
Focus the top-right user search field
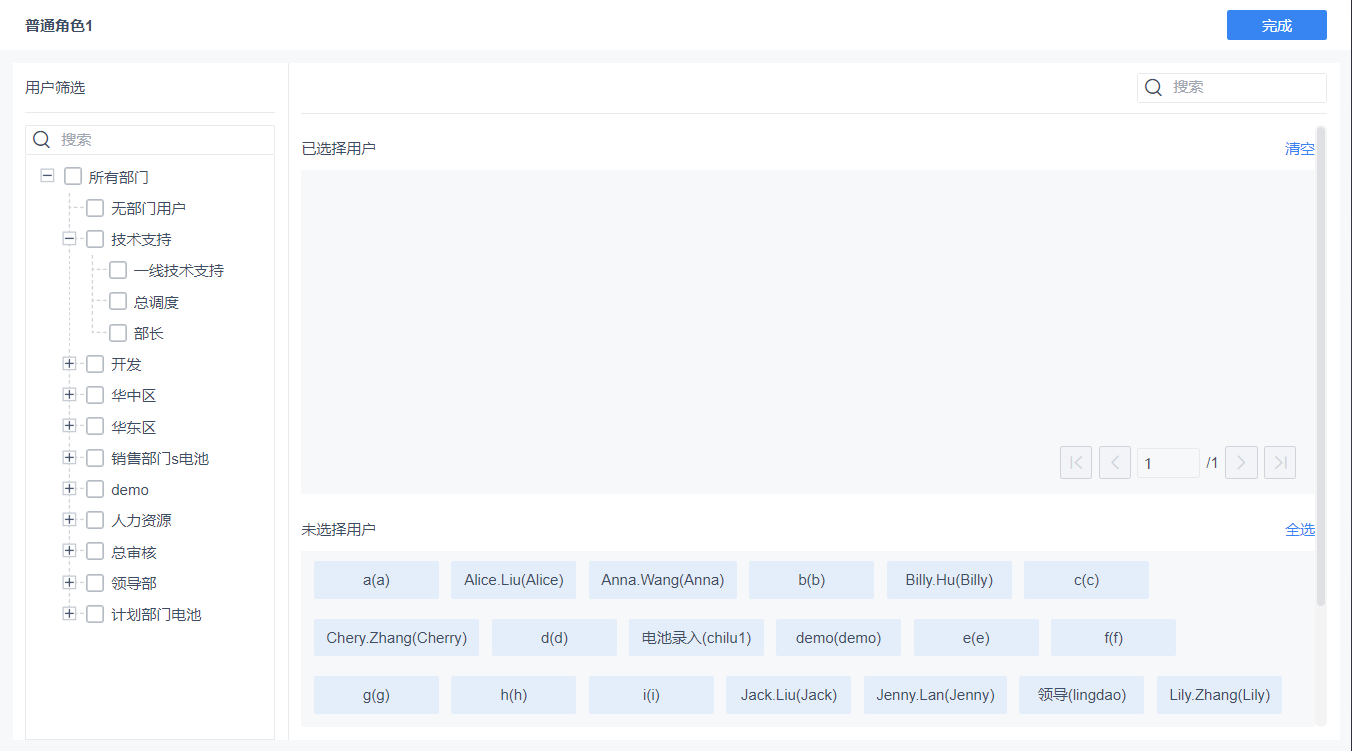coord(1232,87)
